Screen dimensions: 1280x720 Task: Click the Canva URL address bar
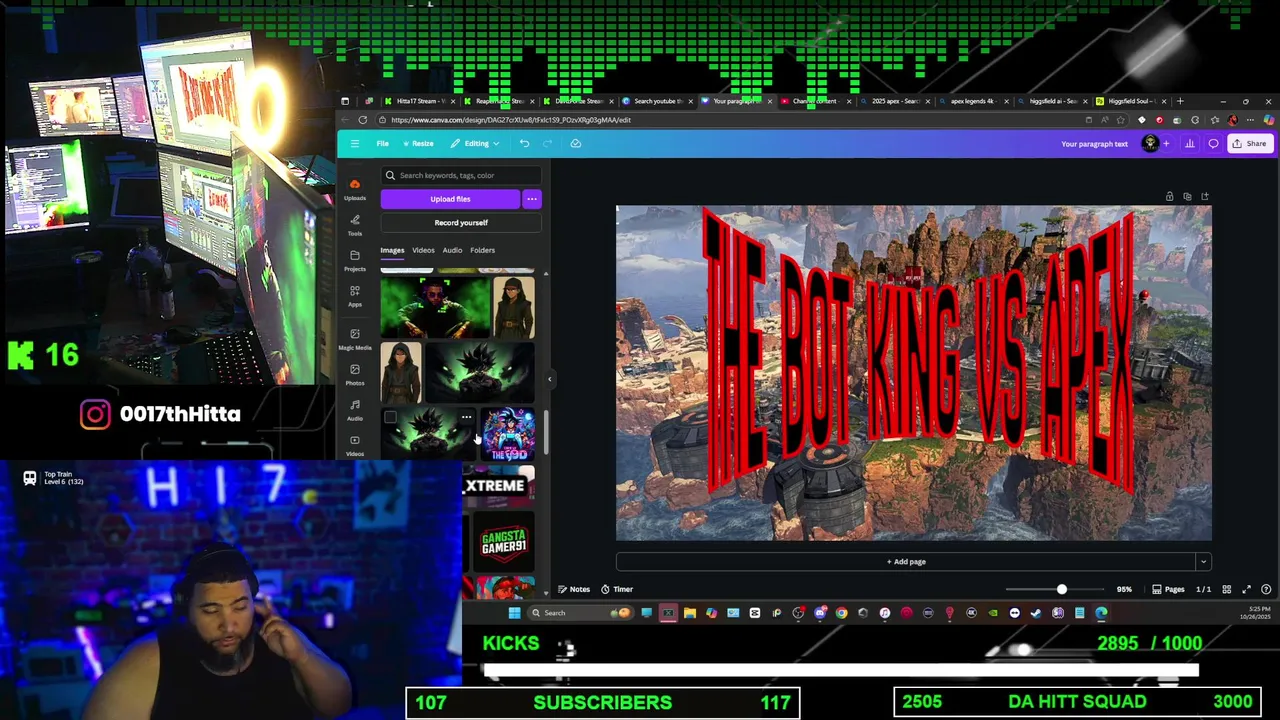[730, 120]
